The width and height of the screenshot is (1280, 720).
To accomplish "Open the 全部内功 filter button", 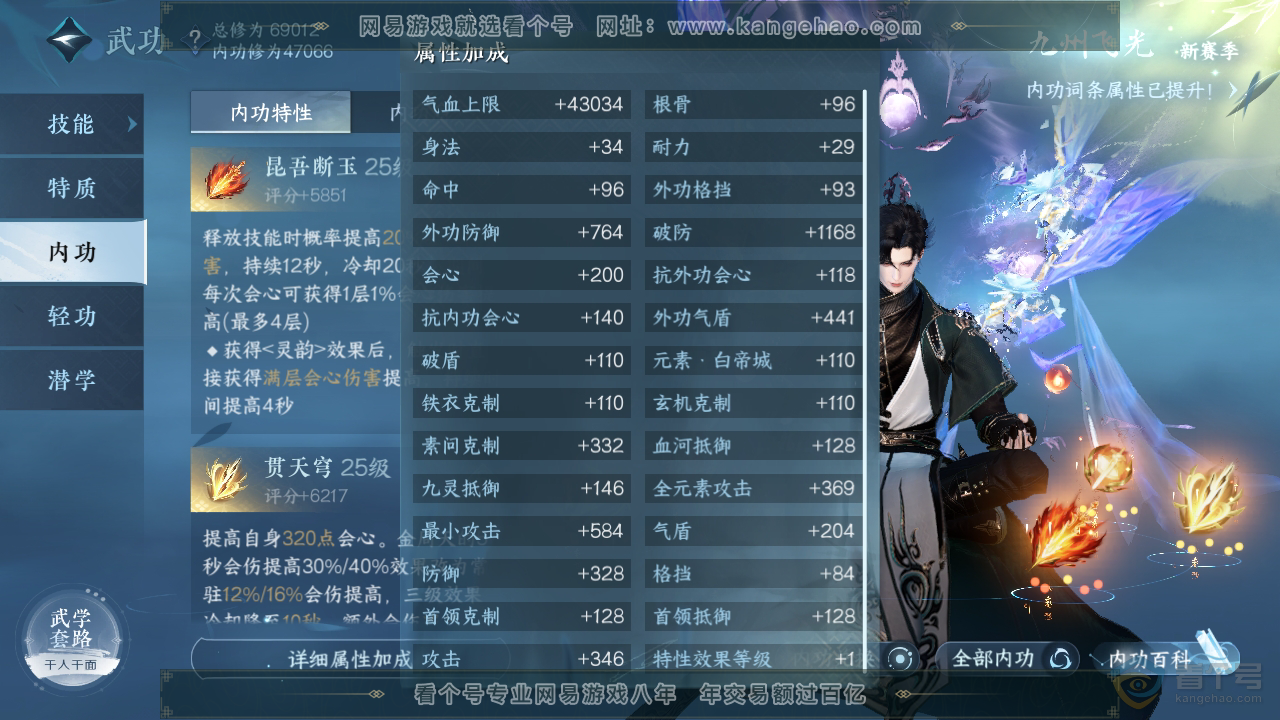I will pyautogui.click(x=1007, y=658).
